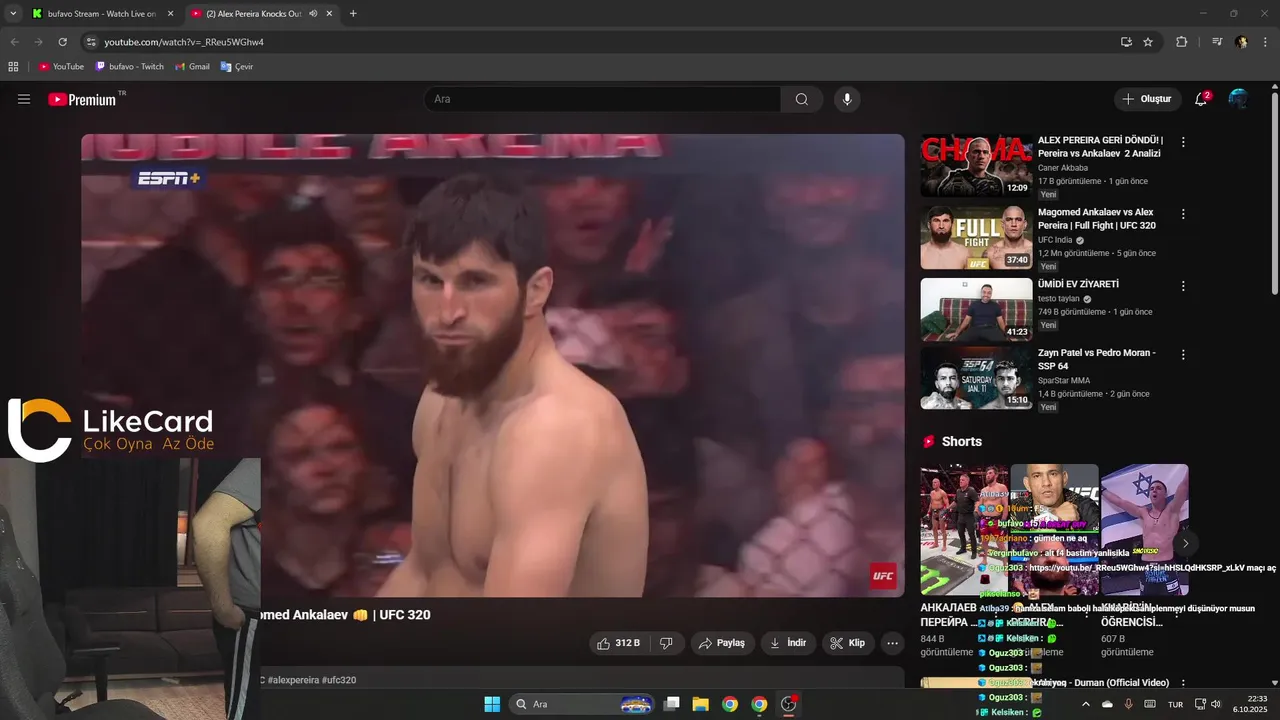Click the Oluştur create button
Screen dimensions: 1280x720
pyautogui.click(x=1147, y=99)
